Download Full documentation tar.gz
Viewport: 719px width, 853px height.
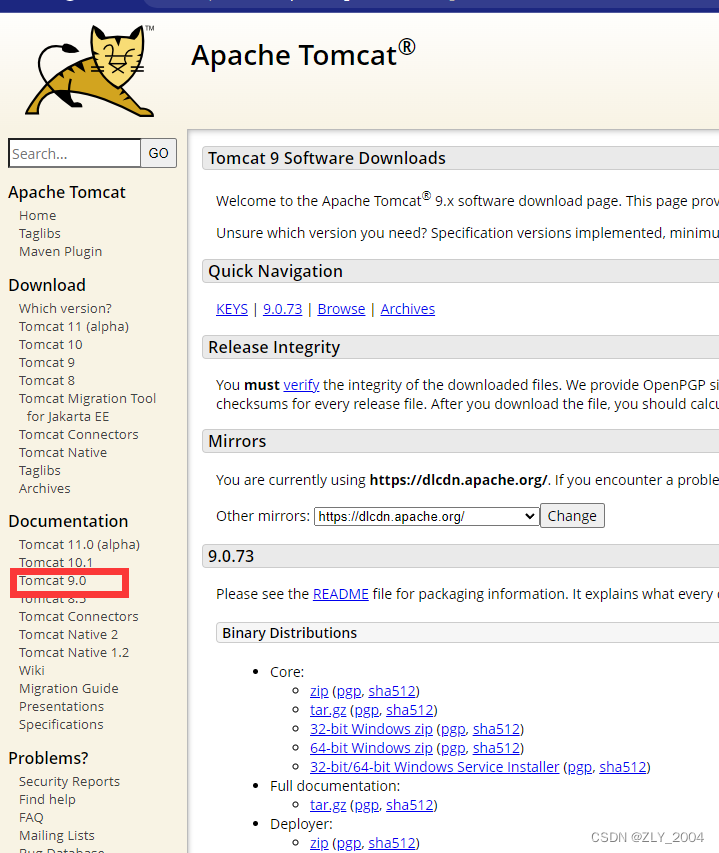click(x=328, y=806)
